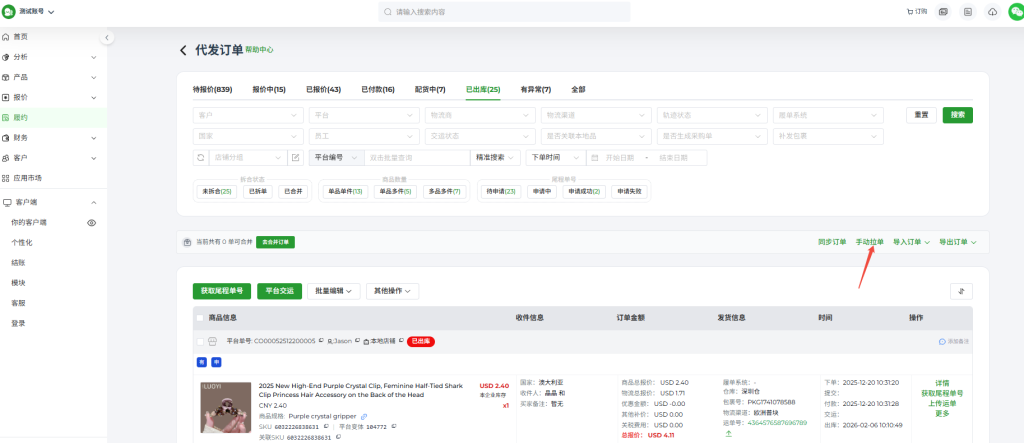The image size is (1024, 443).
Task: Click the top search input box
Action: click(505, 12)
